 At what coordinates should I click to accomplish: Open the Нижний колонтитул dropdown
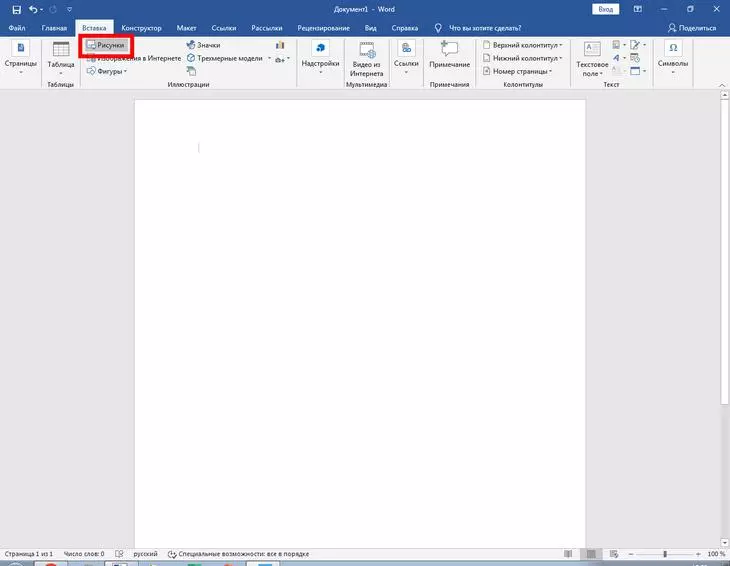coord(522,58)
